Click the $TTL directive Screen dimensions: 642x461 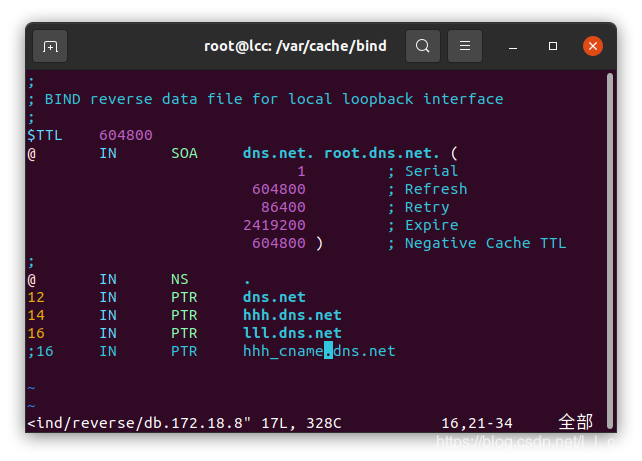tap(45, 135)
